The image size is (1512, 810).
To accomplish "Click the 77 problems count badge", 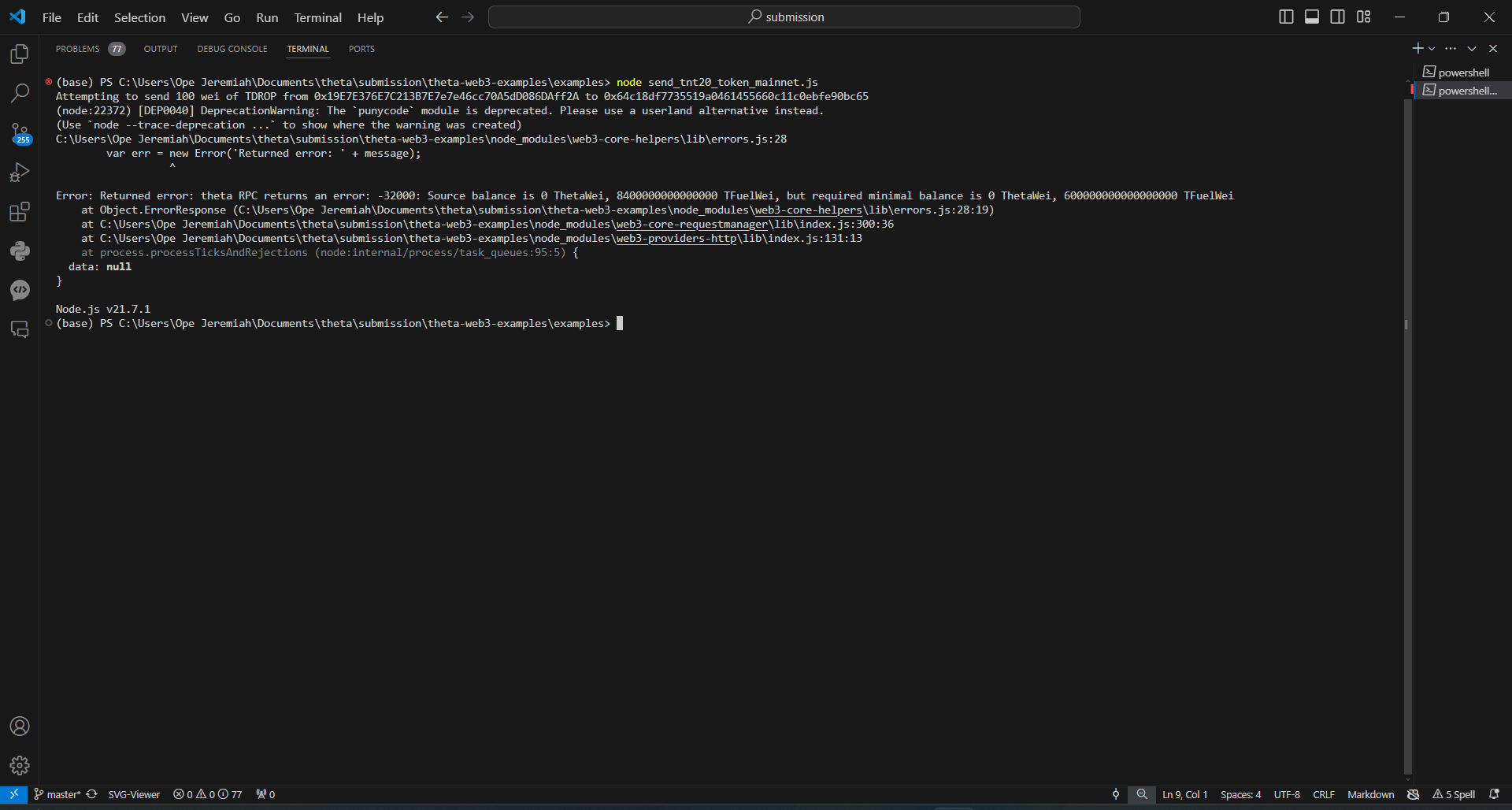I will point(117,49).
